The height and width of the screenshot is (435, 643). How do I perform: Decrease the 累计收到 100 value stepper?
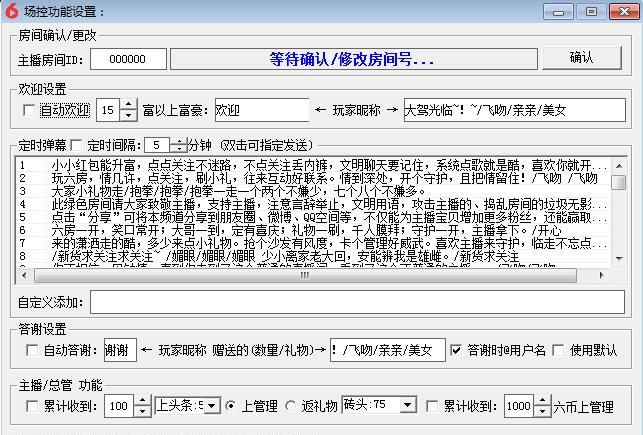[x=142, y=411]
